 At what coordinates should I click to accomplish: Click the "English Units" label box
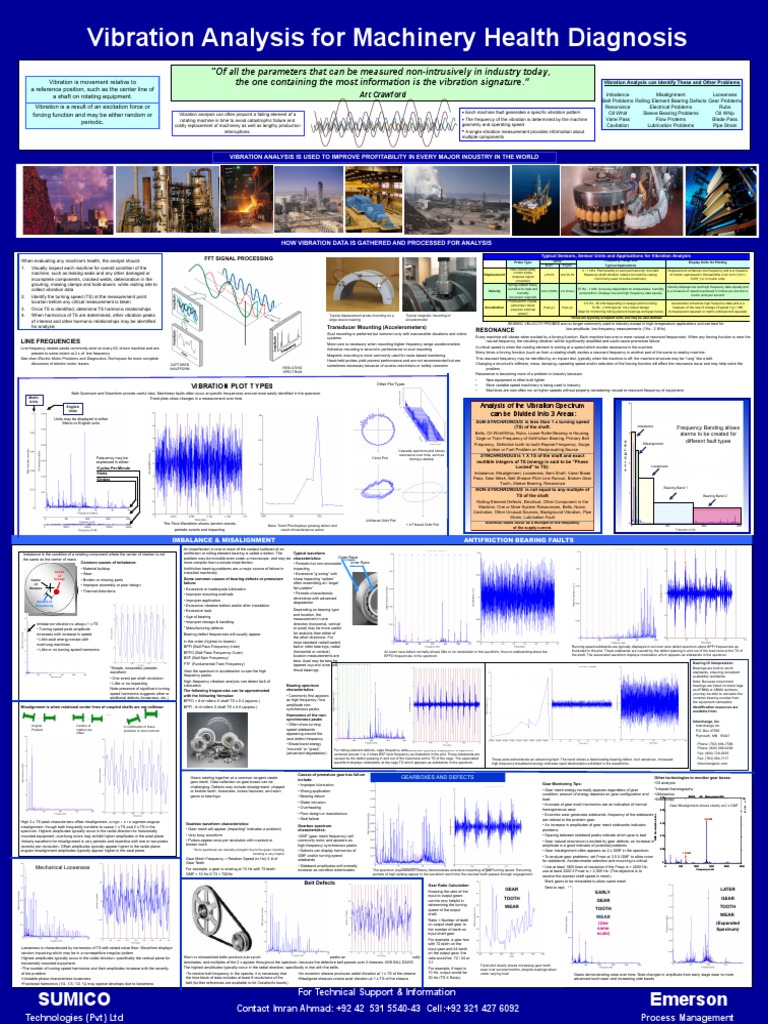click(x=72, y=409)
